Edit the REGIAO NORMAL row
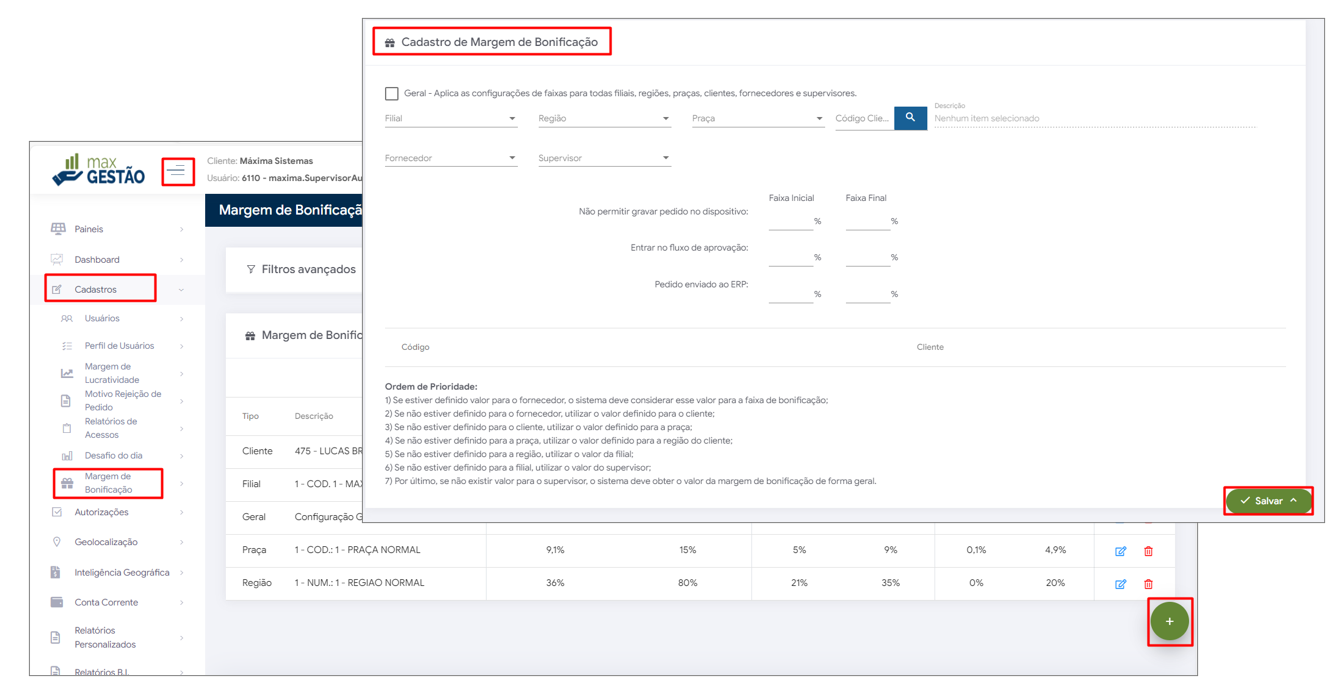 point(1120,584)
